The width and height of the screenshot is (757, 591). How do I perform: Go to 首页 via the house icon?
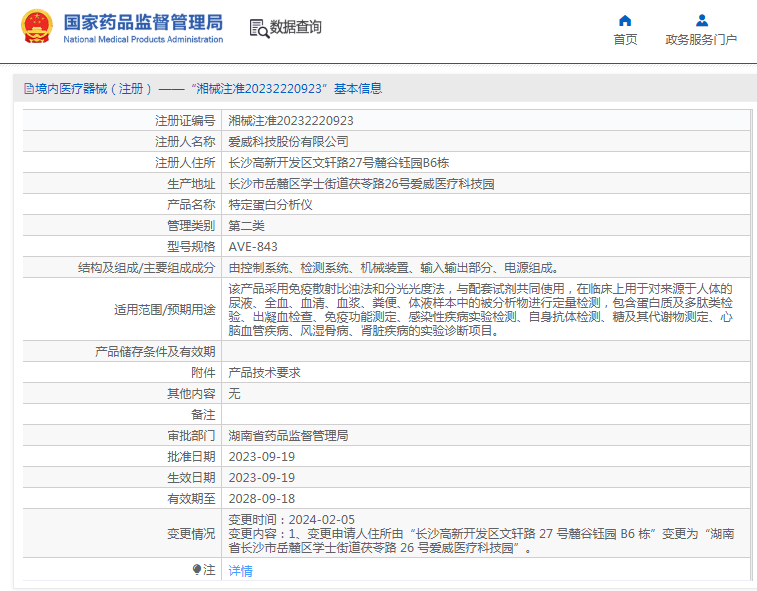pos(625,20)
